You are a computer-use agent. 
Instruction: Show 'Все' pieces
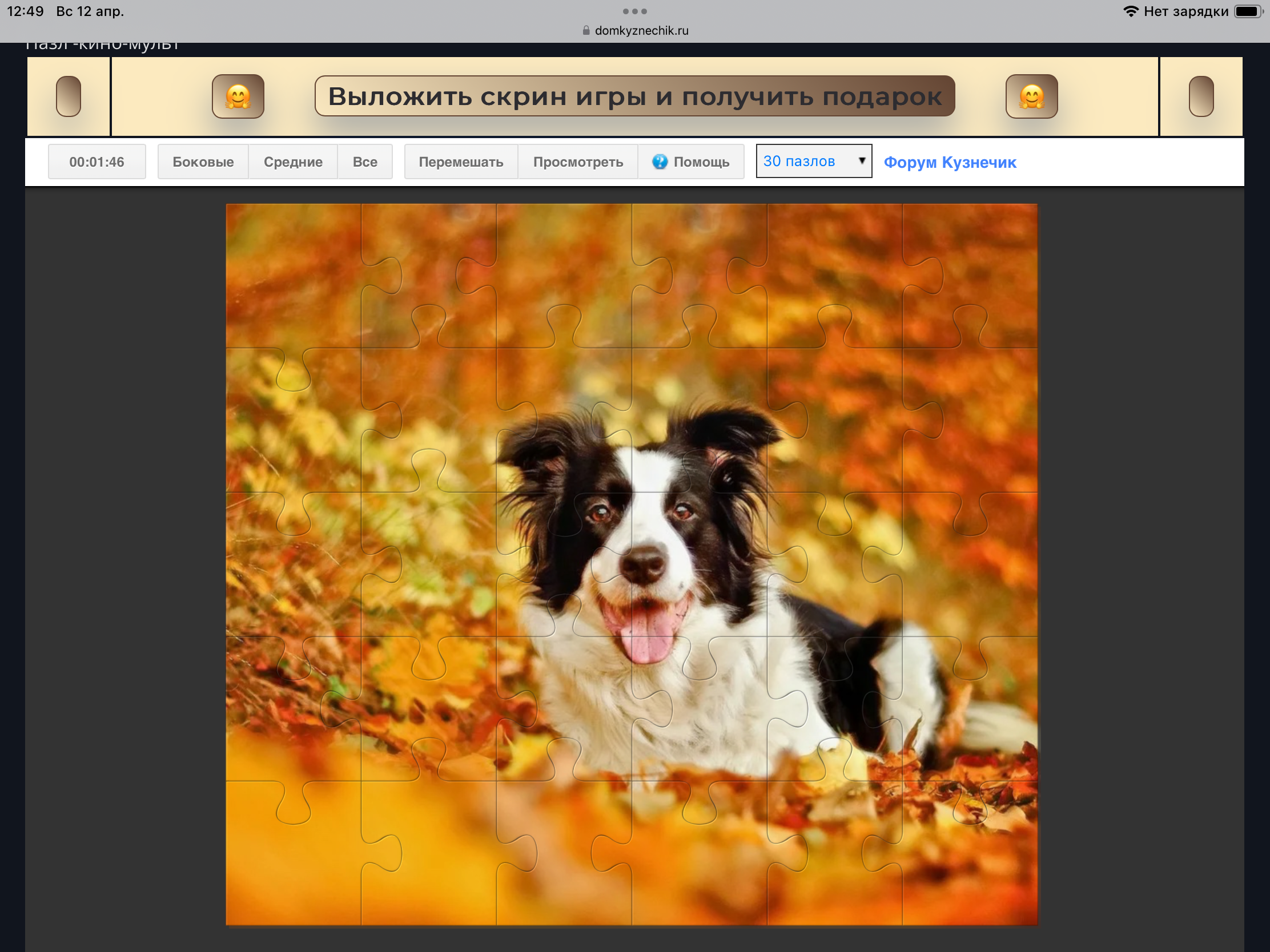tap(364, 162)
